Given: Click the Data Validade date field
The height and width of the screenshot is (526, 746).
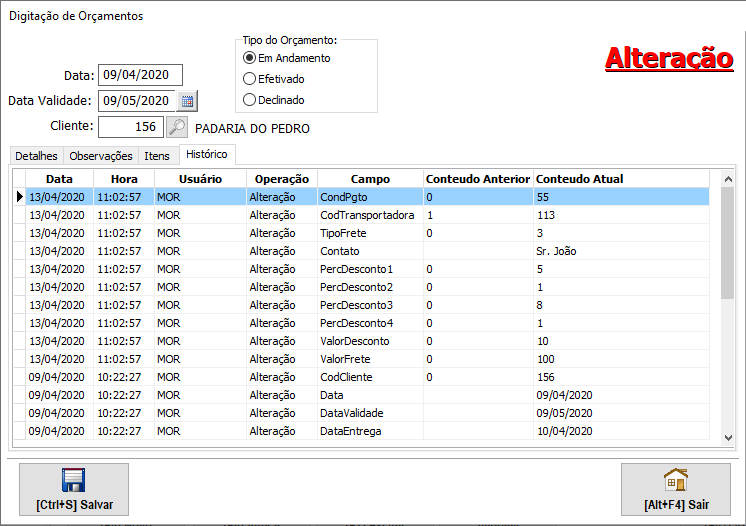Looking at the screenshot, I should [x=137, y=100].
